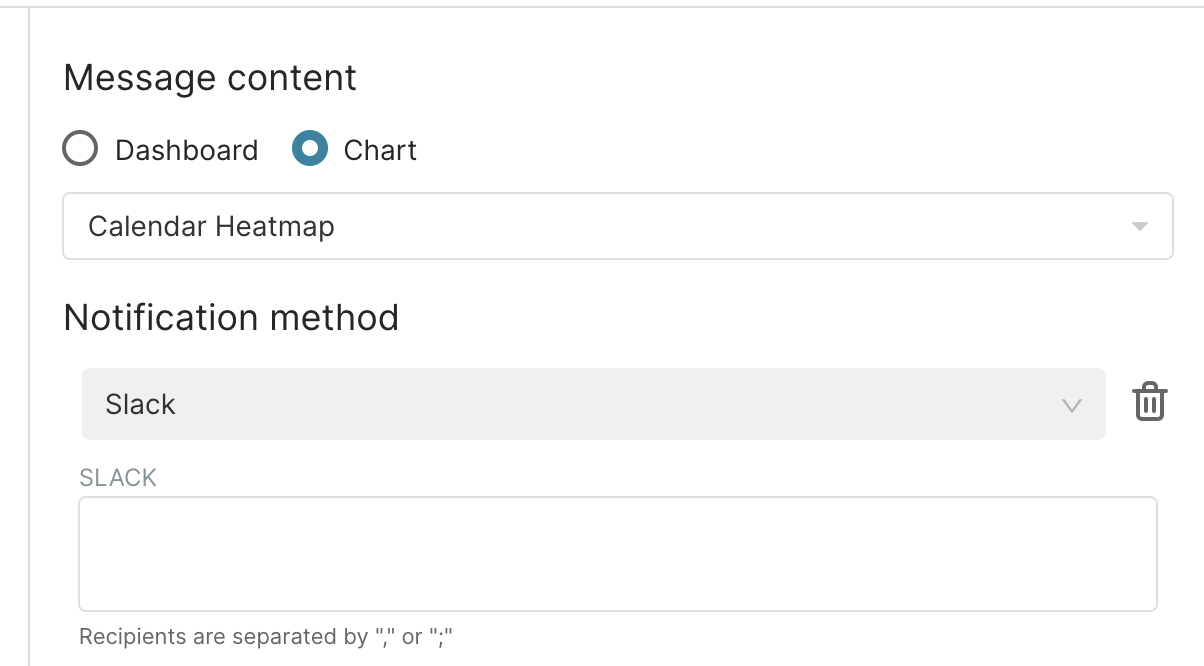The height and width of the screenshot is (666, 1204).
Task: Click the "Slack" selected value text
Action: tap(140, 404)
